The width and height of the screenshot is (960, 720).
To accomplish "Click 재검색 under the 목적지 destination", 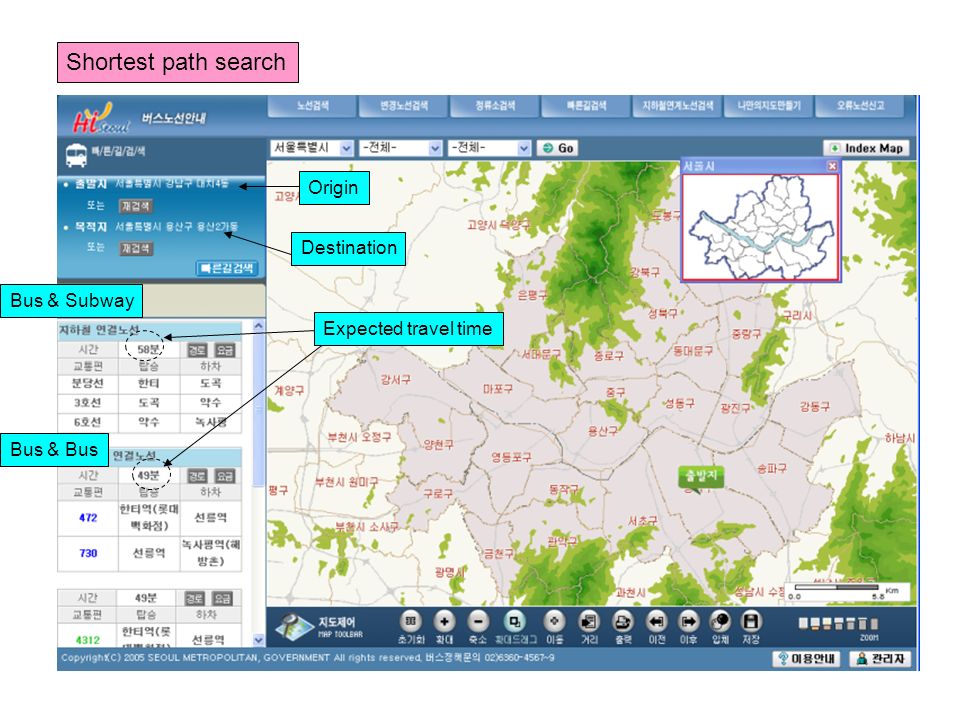I will [x=135, y=248].
